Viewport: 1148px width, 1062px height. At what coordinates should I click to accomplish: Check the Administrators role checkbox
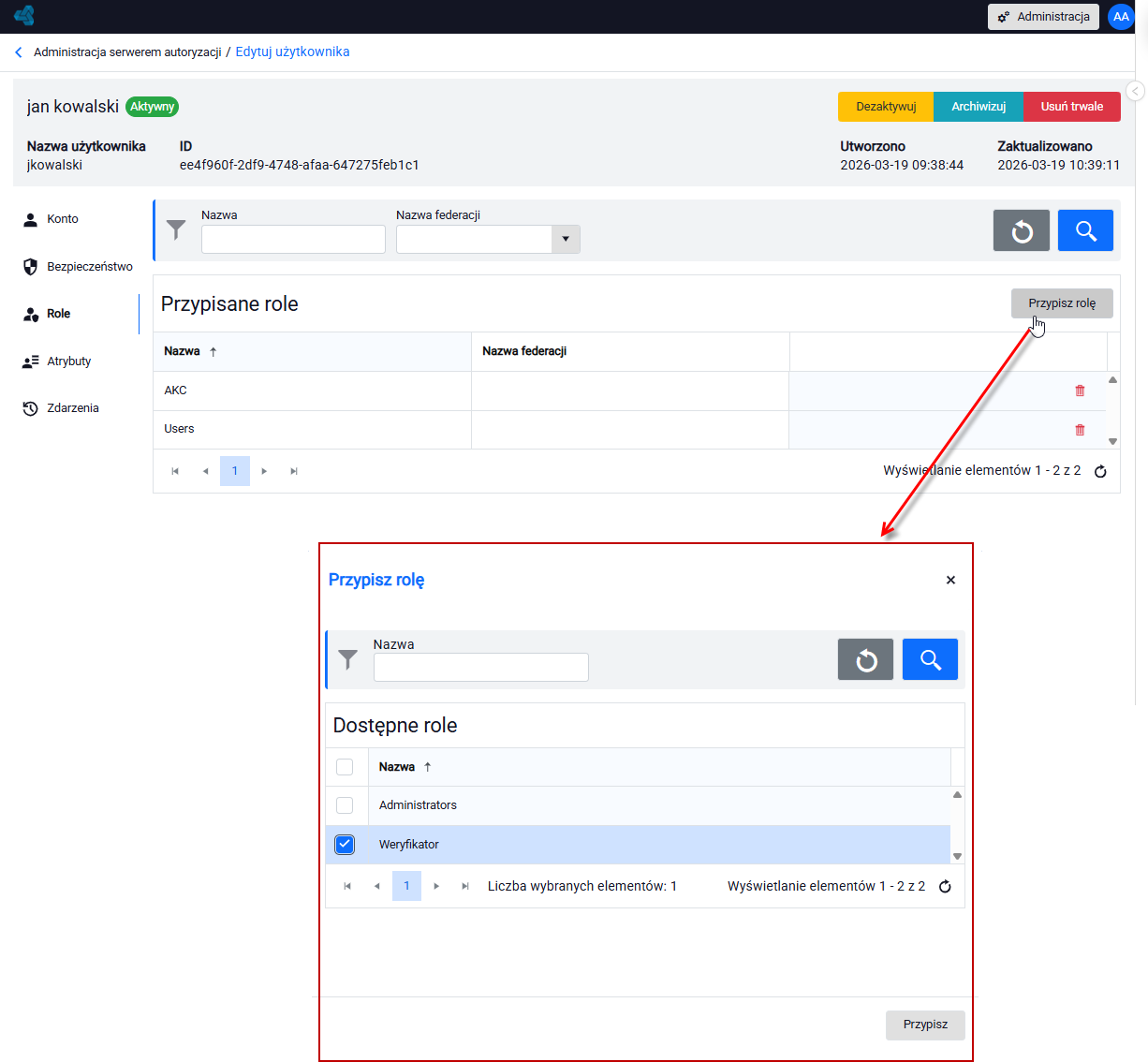tap(345, 805)
